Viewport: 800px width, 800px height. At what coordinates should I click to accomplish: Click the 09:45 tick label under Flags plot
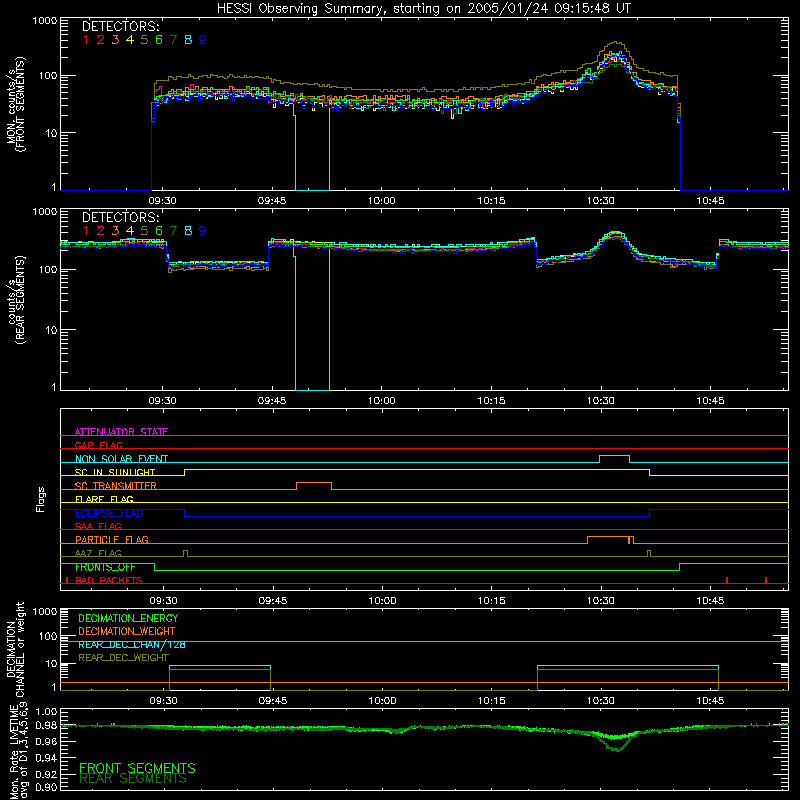(272, 601)
